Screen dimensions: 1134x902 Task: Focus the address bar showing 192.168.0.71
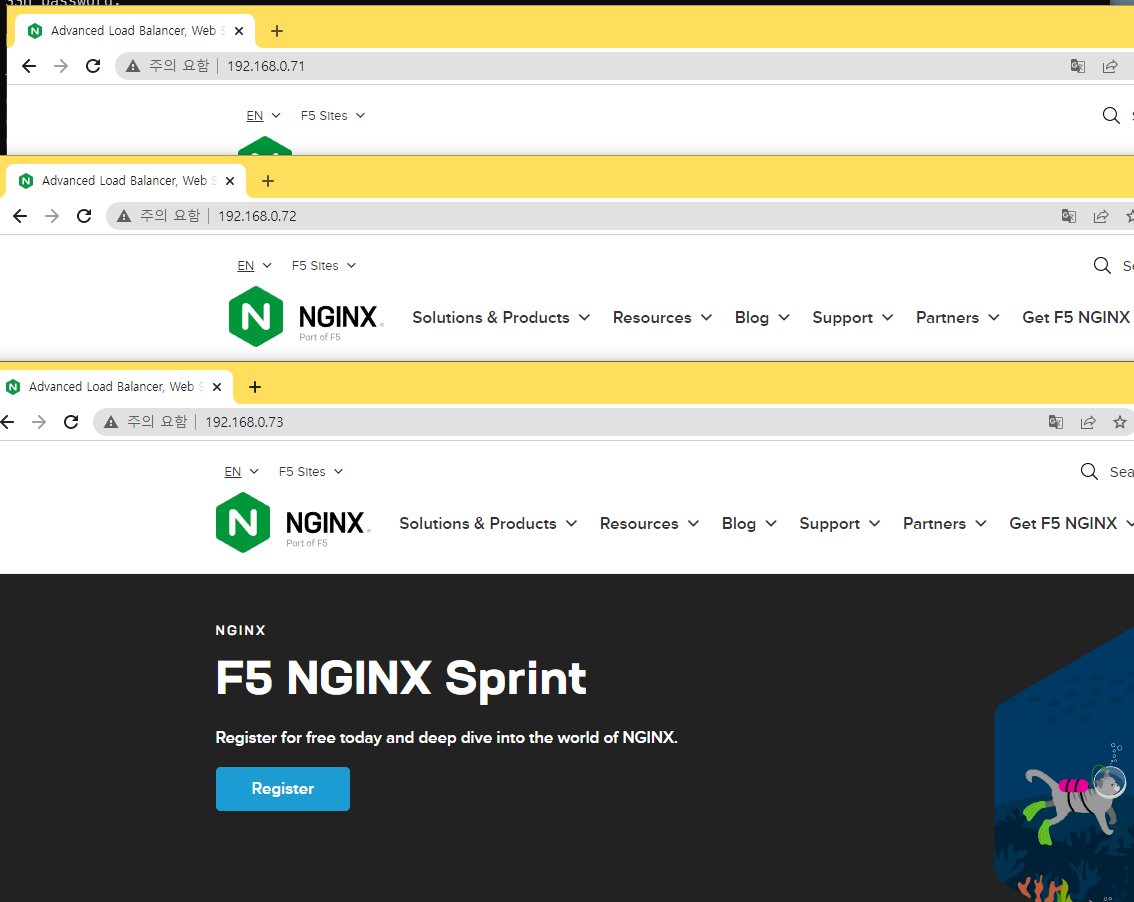point(622,67)
